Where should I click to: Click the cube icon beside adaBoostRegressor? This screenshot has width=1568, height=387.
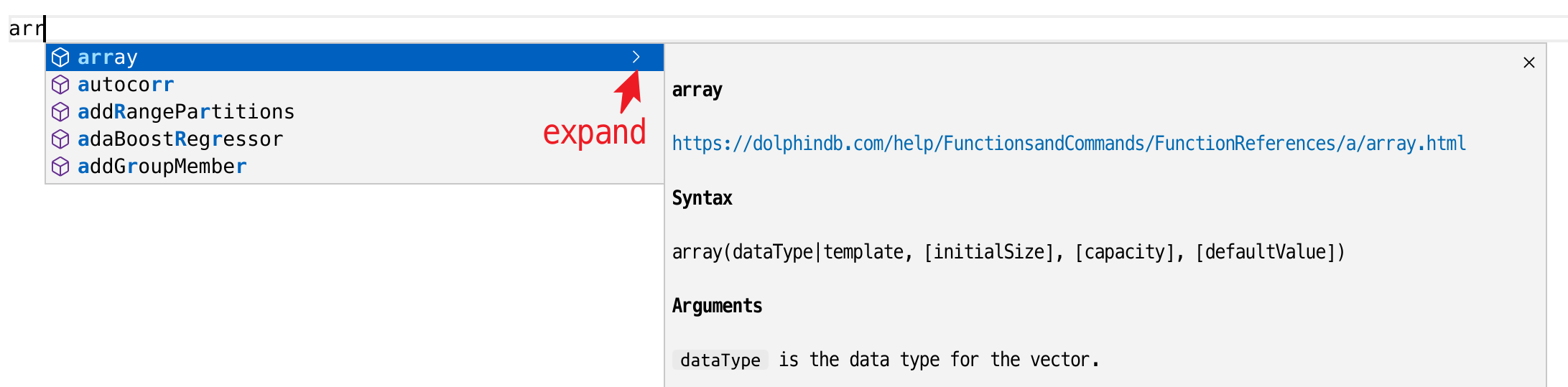tap(60, 139)
